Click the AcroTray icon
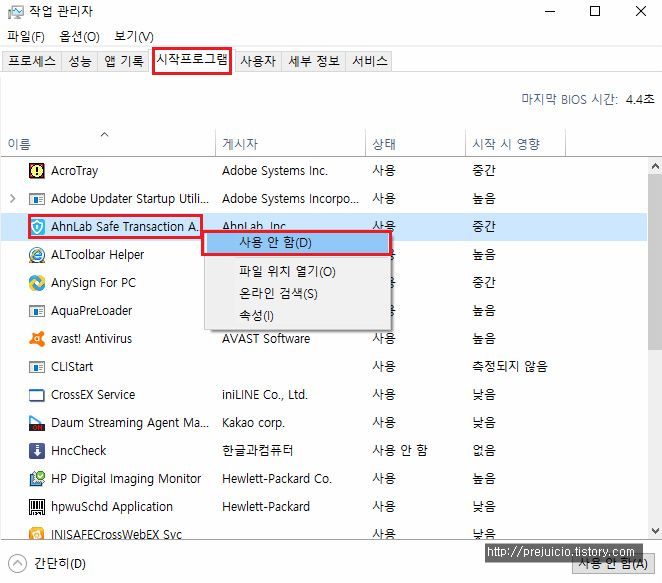Screen dimensions: 662x583 [x=37, y=171]
